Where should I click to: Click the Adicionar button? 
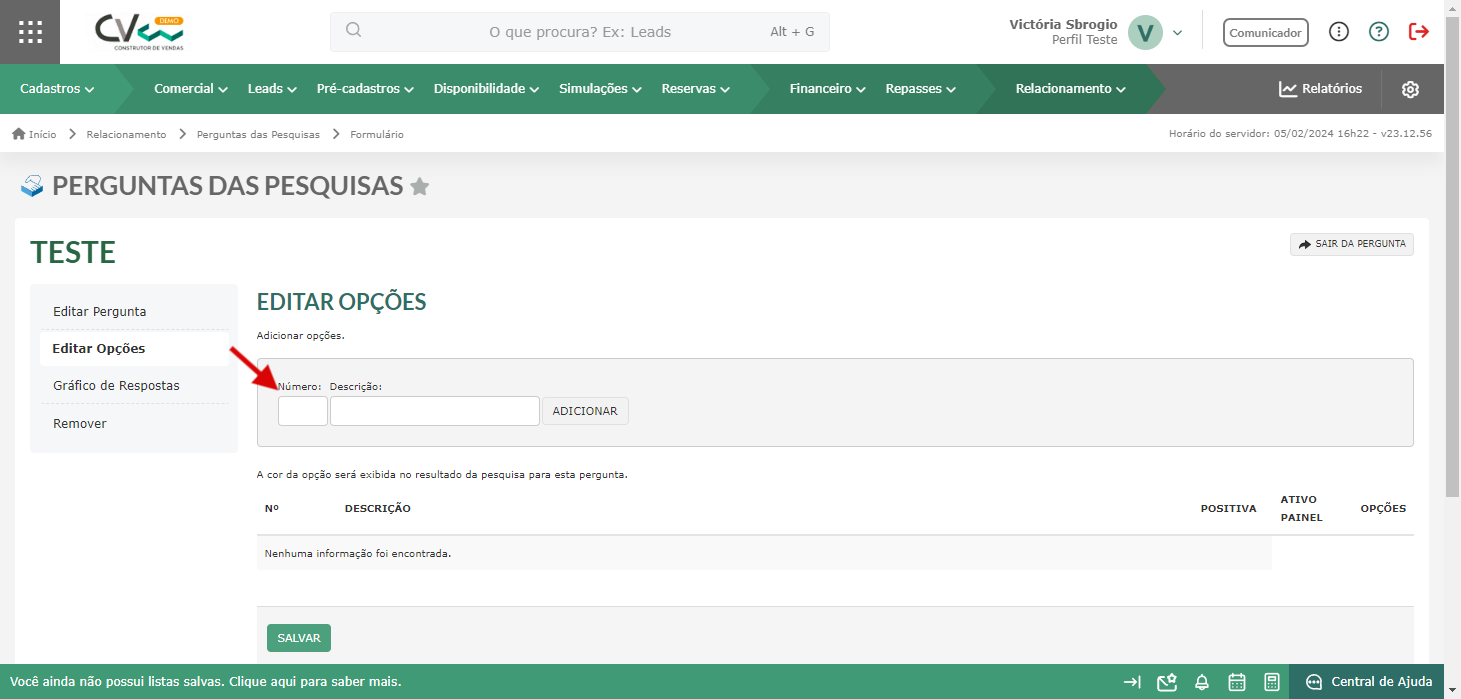tap(585, 411)
